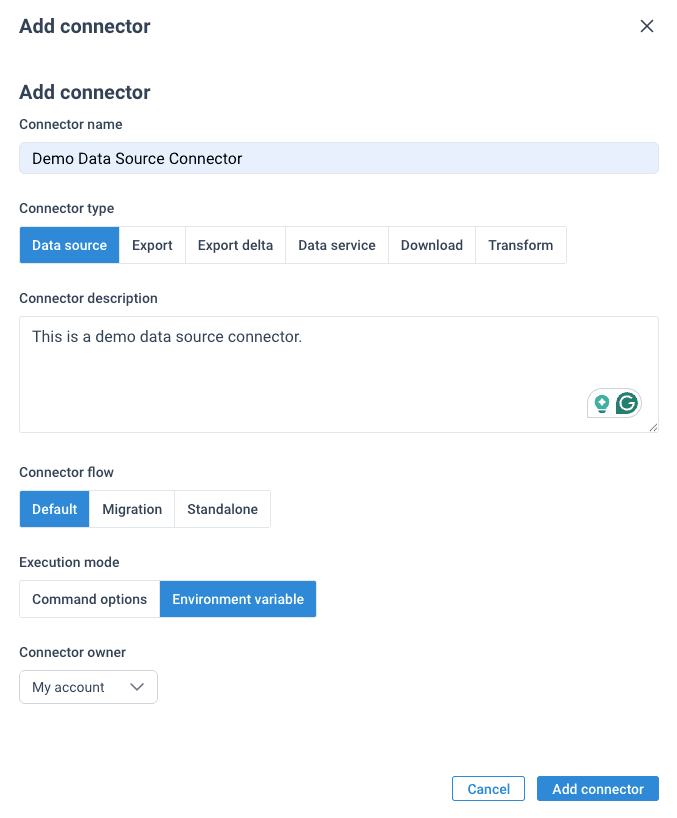Select the Transform connector type
677x818 pixels.
tap(520, 244)
